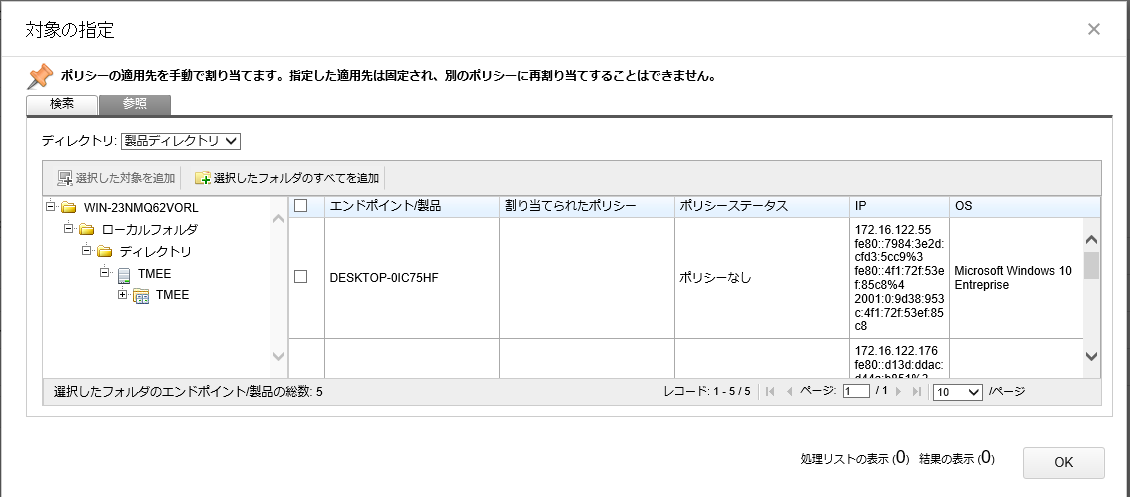
Task: Toggle the select-all checkbox in table header
Action: [x=300, y=206]
